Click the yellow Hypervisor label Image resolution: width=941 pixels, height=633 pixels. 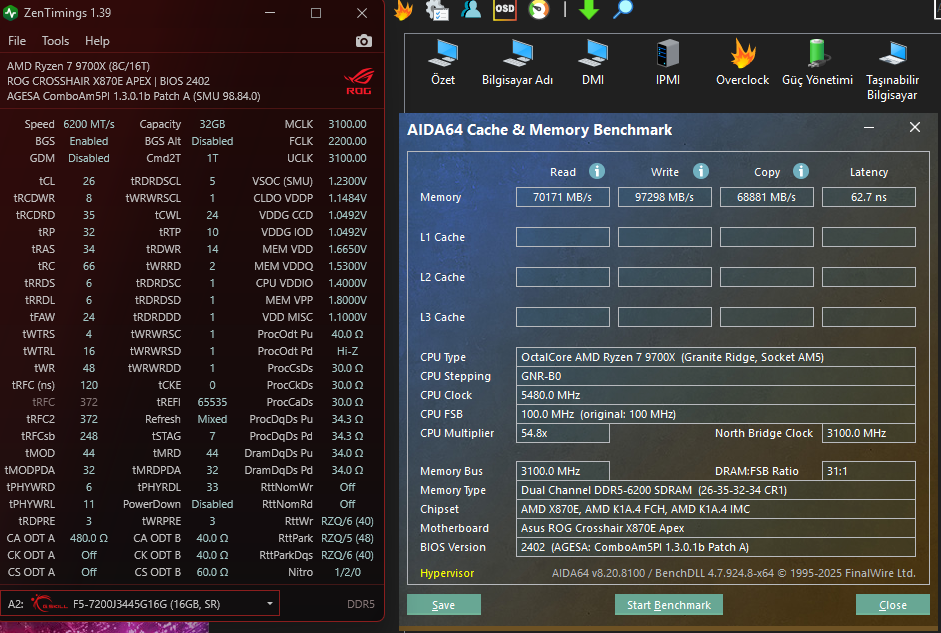pyautogui.click(x=447, y=573)
